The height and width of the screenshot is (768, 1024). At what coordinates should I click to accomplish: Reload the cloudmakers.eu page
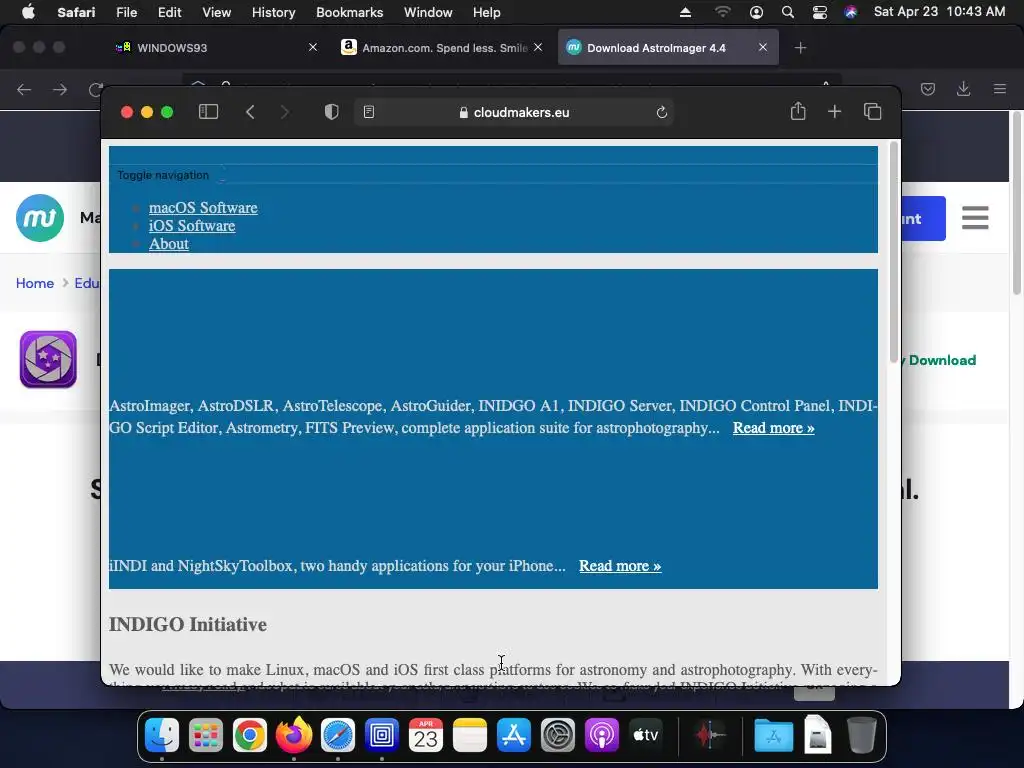662,112
